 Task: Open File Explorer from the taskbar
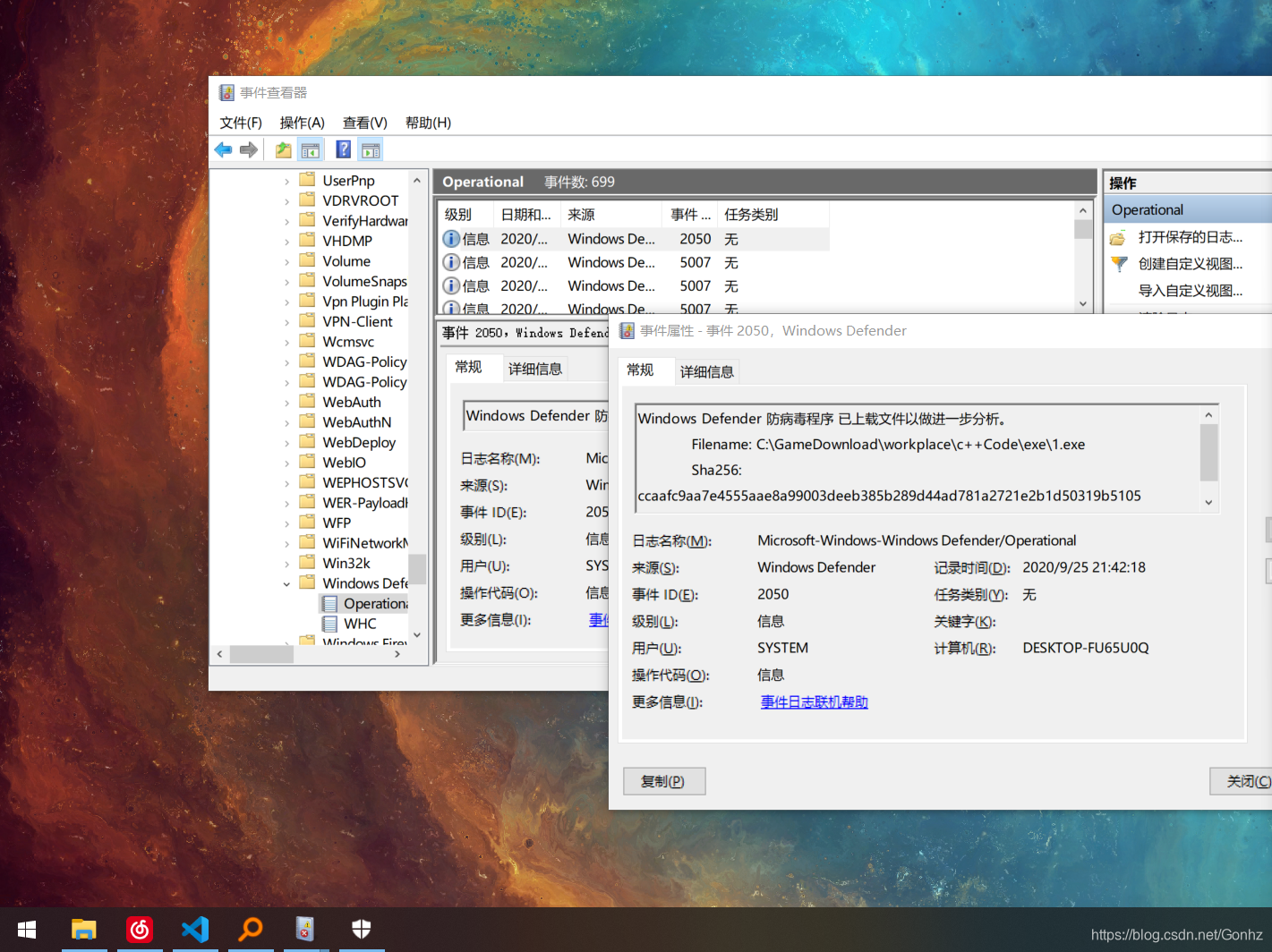84,930
